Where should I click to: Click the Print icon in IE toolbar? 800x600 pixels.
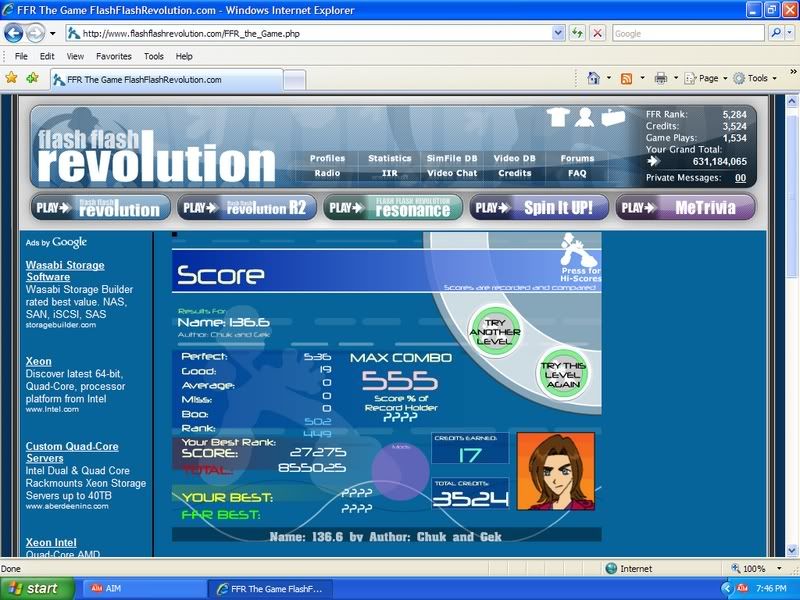[660, 78]
